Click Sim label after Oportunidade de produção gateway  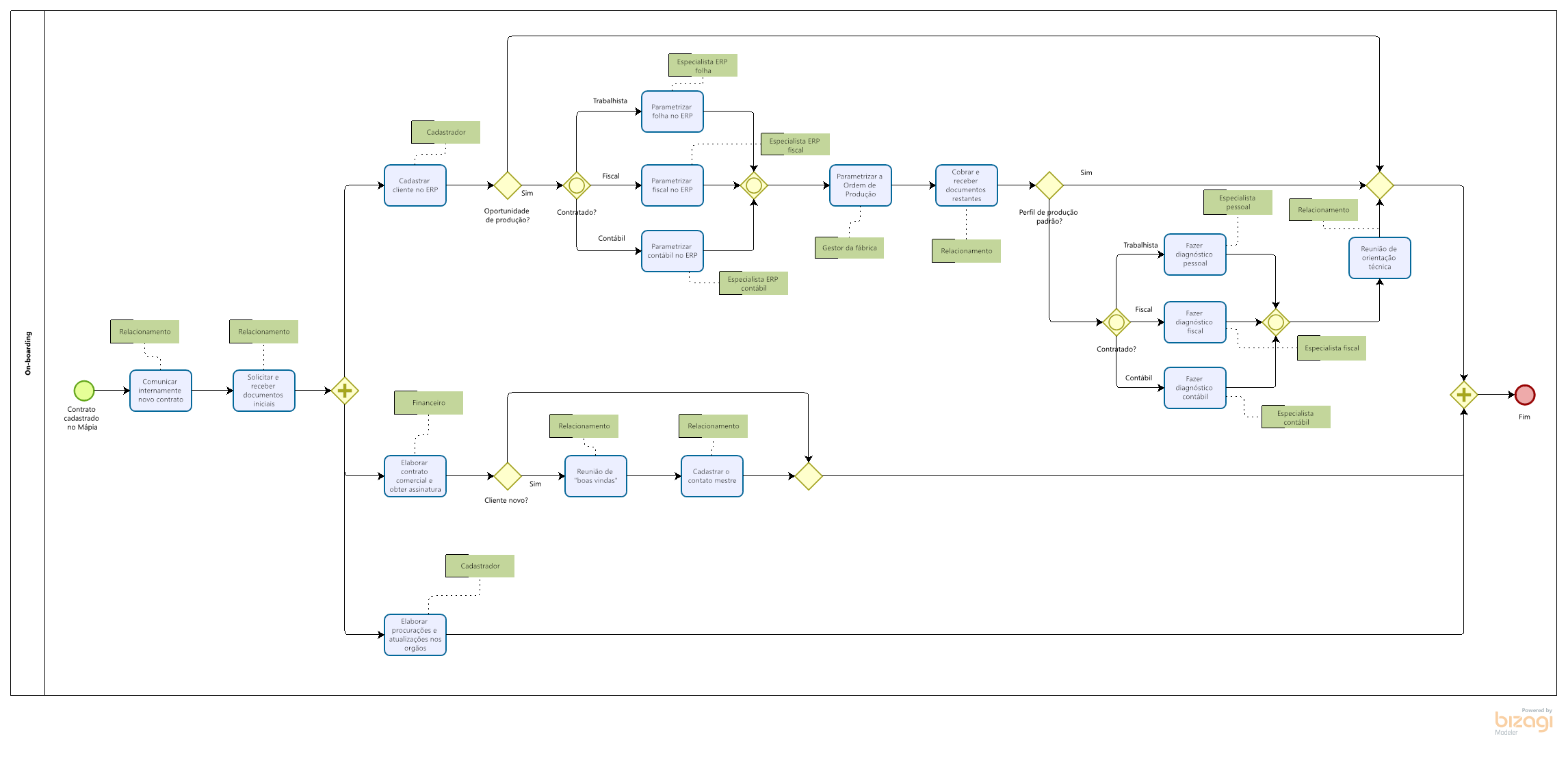[527, 193]
